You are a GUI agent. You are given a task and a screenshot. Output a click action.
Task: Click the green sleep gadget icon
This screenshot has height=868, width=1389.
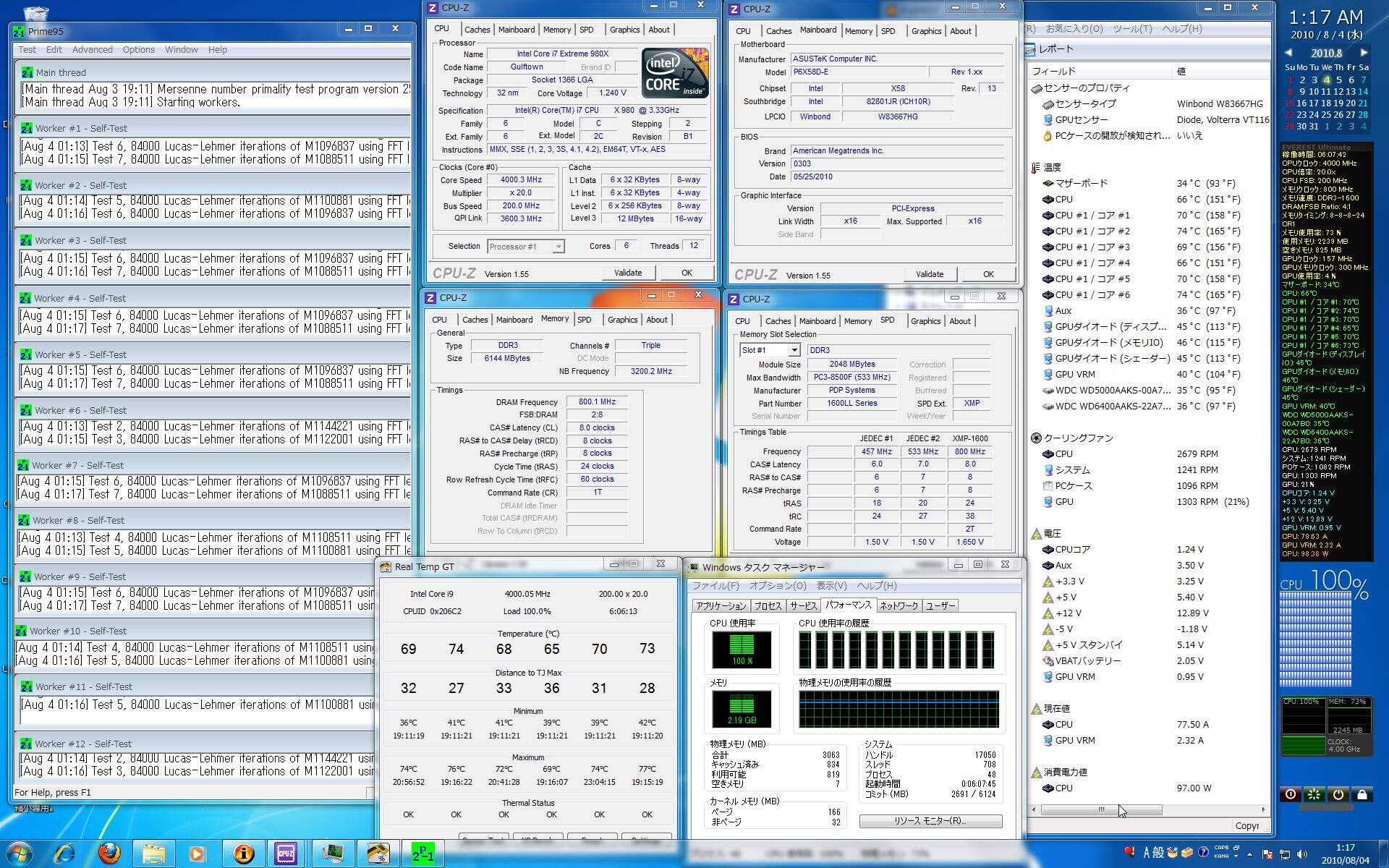[1314, 794]
